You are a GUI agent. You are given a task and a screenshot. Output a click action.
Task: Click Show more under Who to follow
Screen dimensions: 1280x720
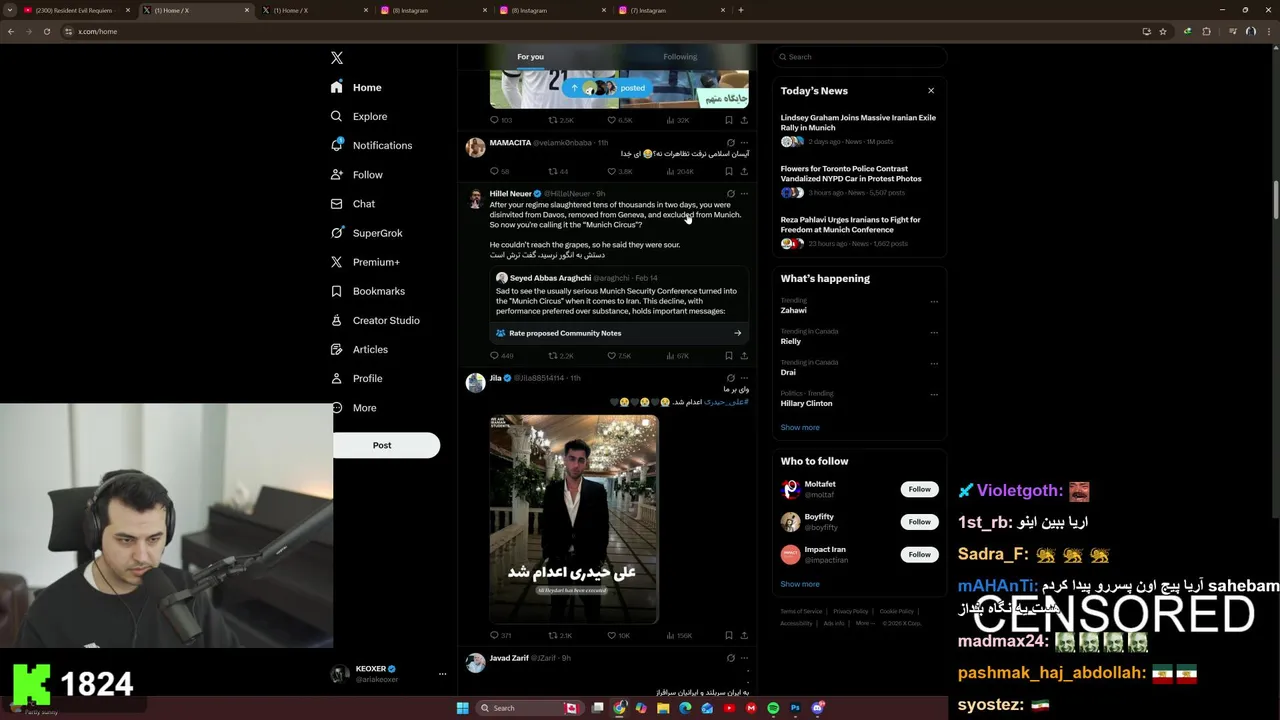800,584
